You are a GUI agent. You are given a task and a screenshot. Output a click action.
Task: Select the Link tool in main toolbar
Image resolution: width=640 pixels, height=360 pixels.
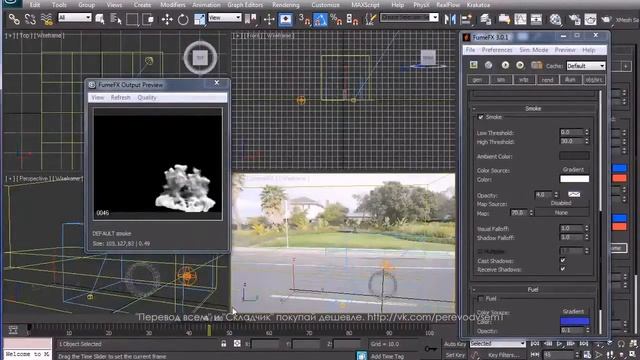(x=14, y=19)
